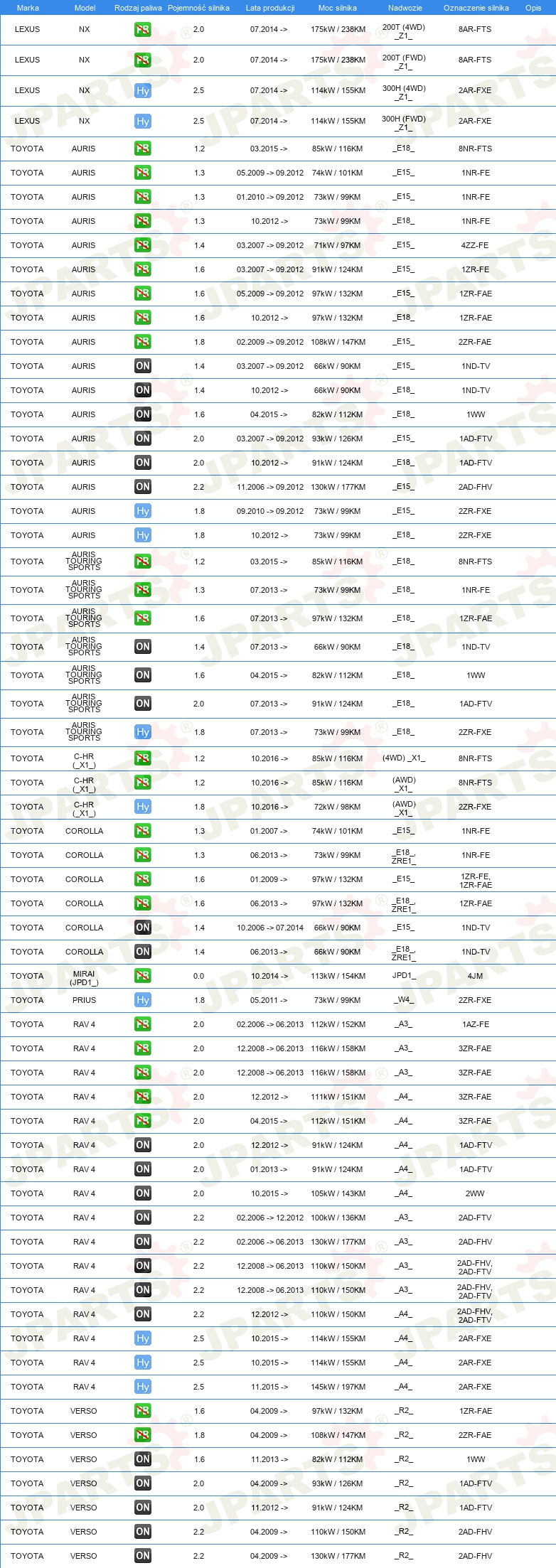This screenshot has width=556, height=1568.
Task: Click power cell 105kW / 143KM
Action: [338, 1193]
